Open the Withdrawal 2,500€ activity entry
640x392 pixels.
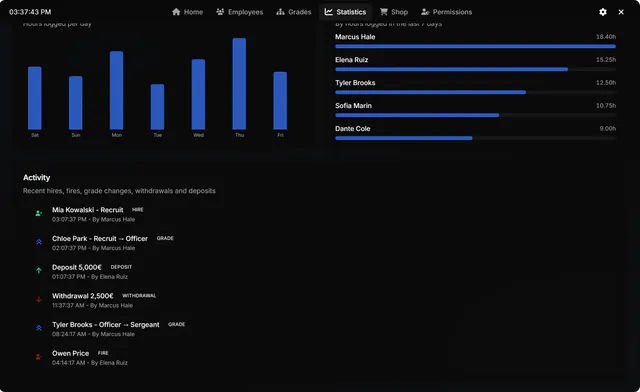(82, 296)
